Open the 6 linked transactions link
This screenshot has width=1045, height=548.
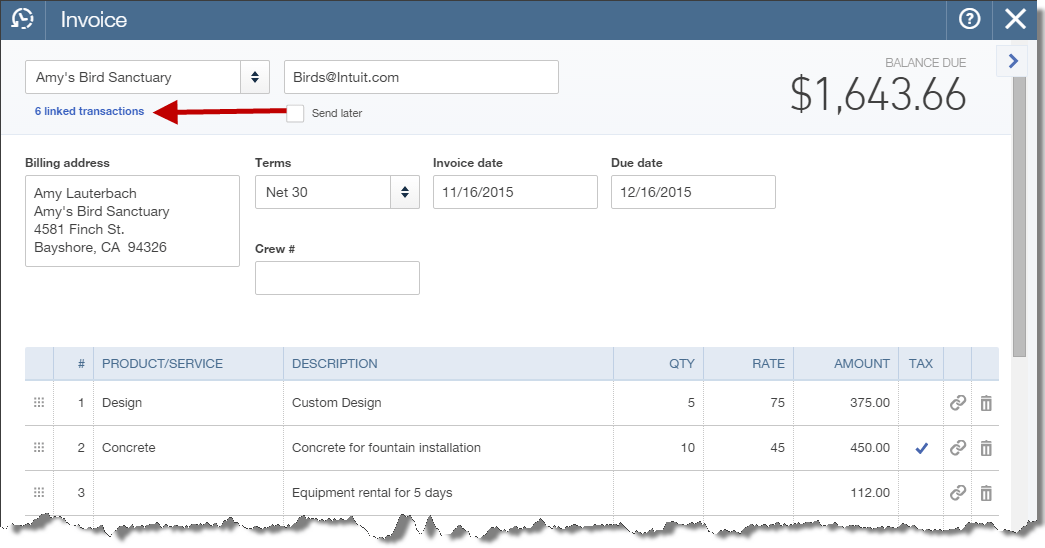[89, 111]
